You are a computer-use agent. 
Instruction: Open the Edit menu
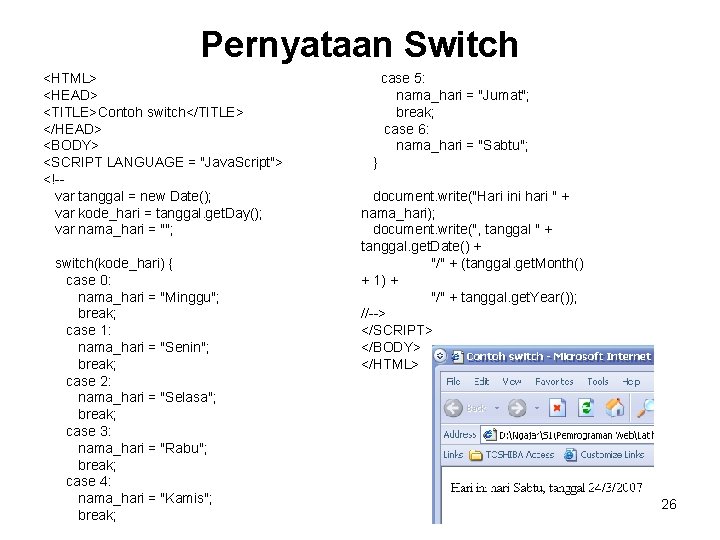click(x=481, y=382)
